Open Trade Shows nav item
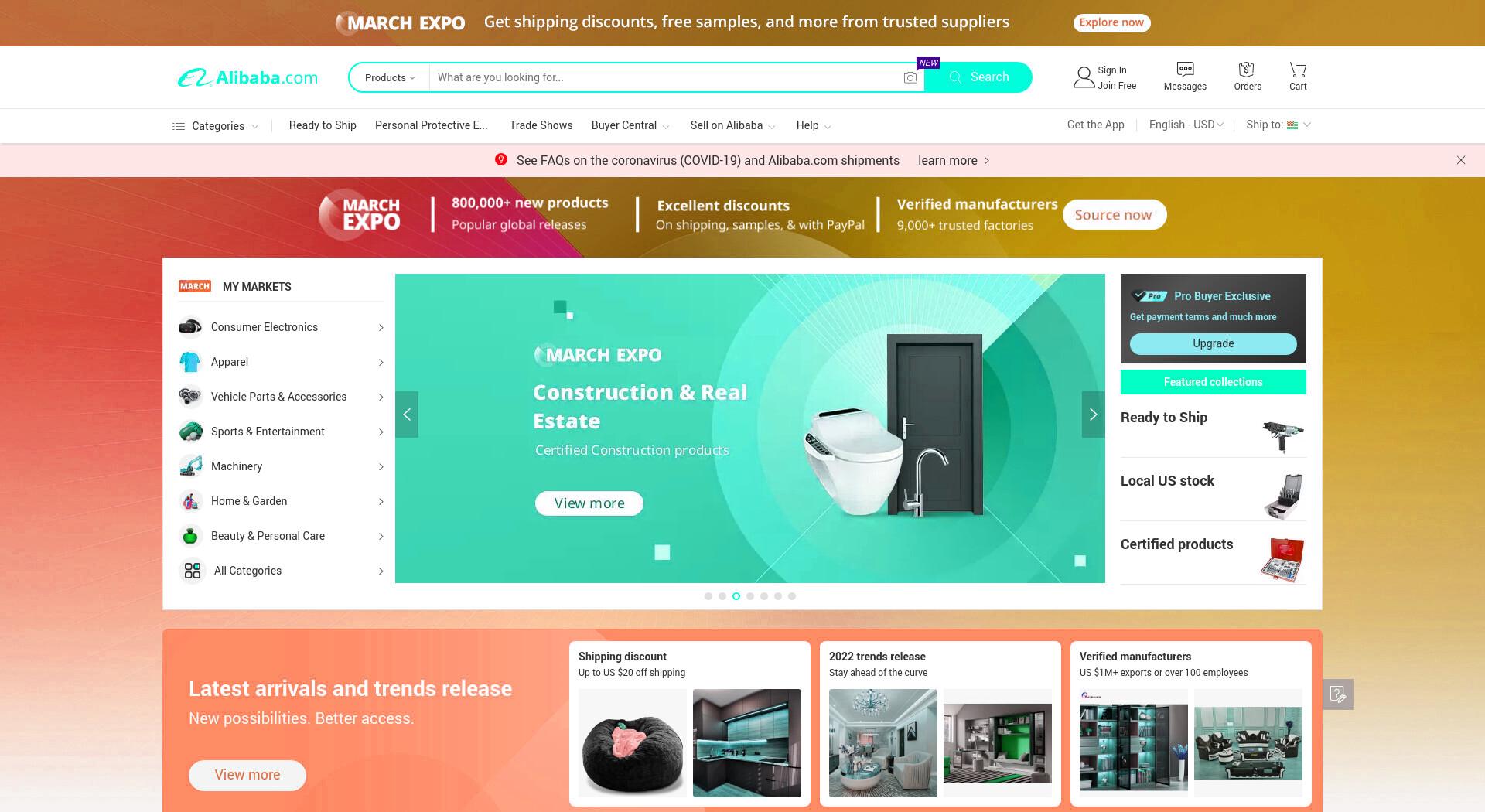1485x812 pixels. 541,125
